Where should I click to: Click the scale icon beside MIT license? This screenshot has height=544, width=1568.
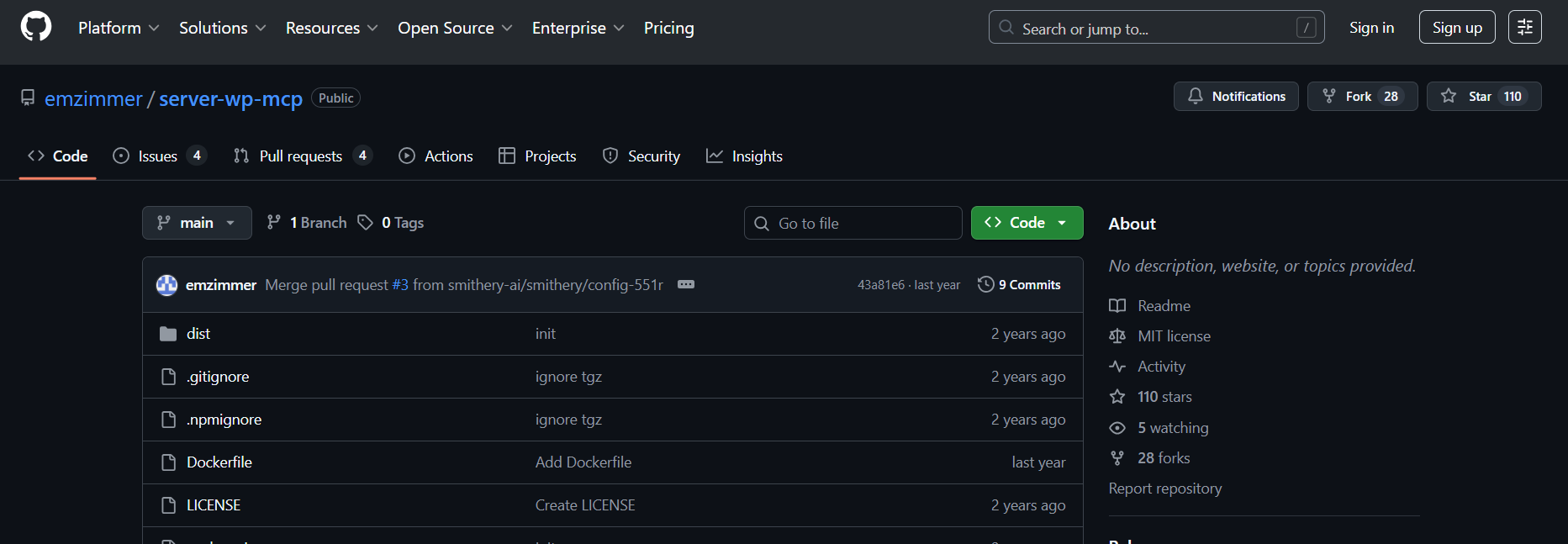click(1117, 336)
